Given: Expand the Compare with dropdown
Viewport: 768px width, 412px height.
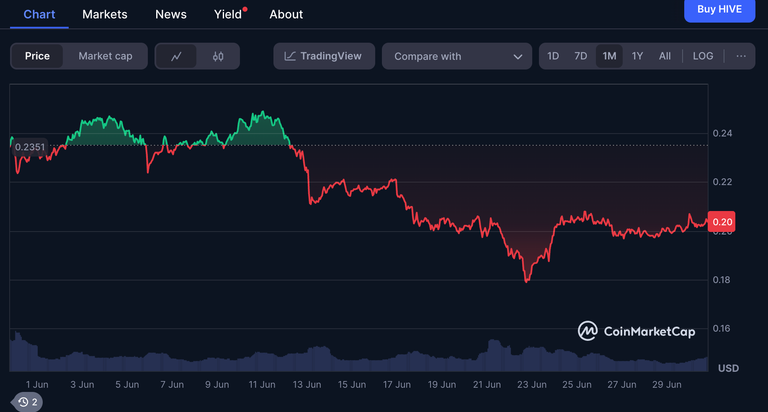Looking at the screenshot, I should pos(456,56).
